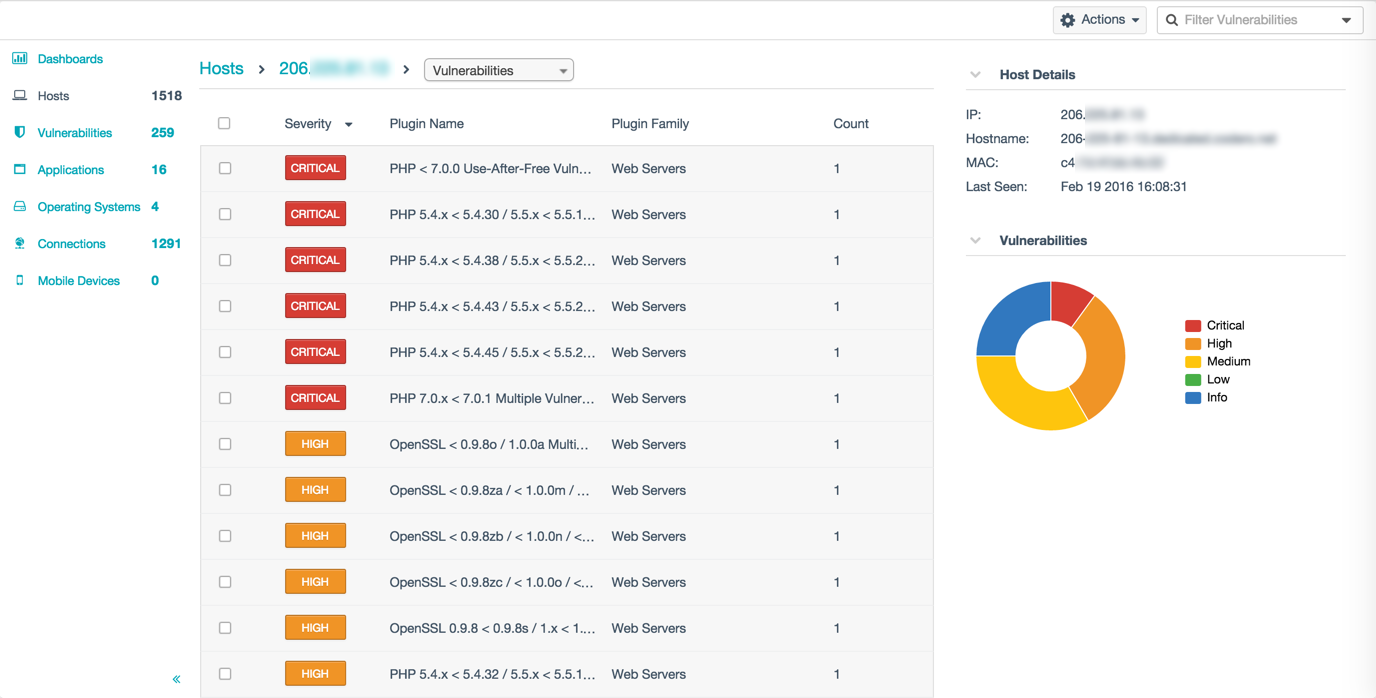Click the Applications window icon
The width and height of the screenshot is (1376, 698).
coord(19,170)
